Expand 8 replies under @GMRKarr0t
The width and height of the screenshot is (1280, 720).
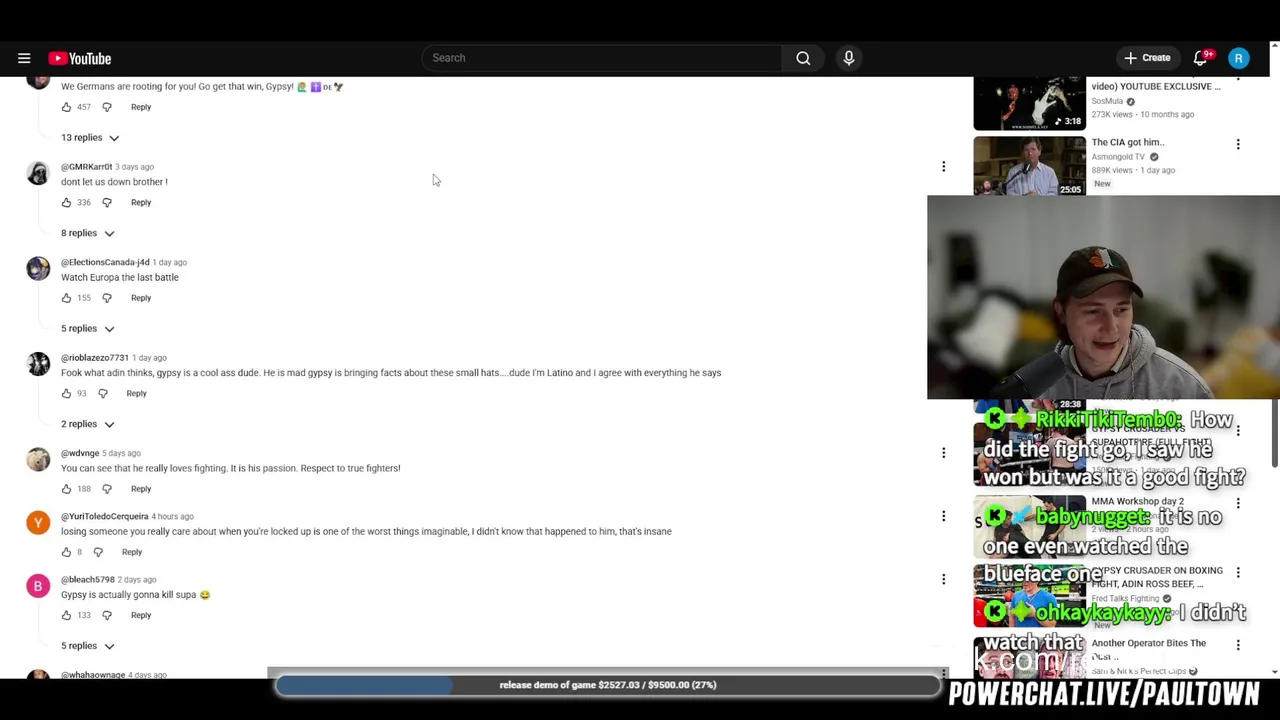pos(87,233)
